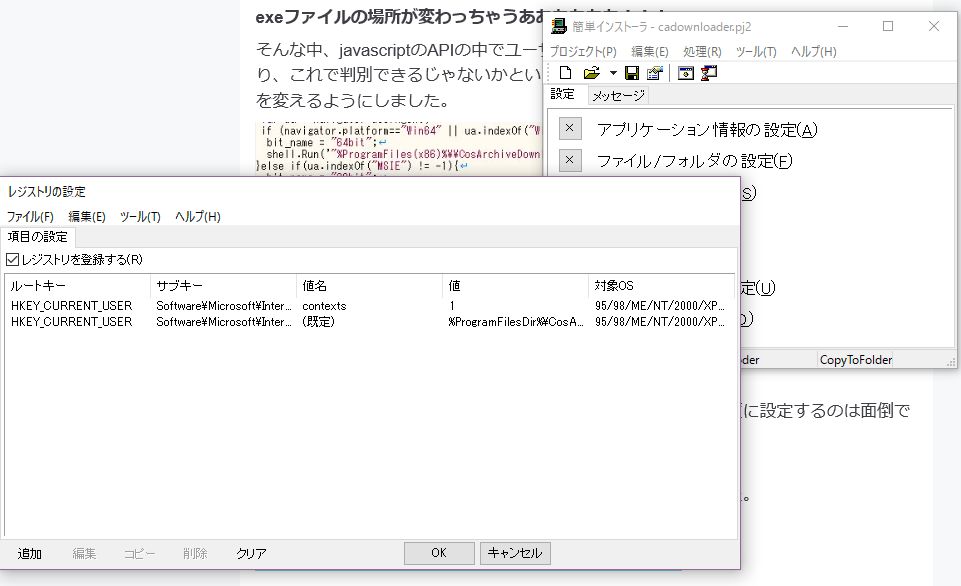Click the キャンセル button
The width and height of the screenshot is (961, 586).
(515, 553)
